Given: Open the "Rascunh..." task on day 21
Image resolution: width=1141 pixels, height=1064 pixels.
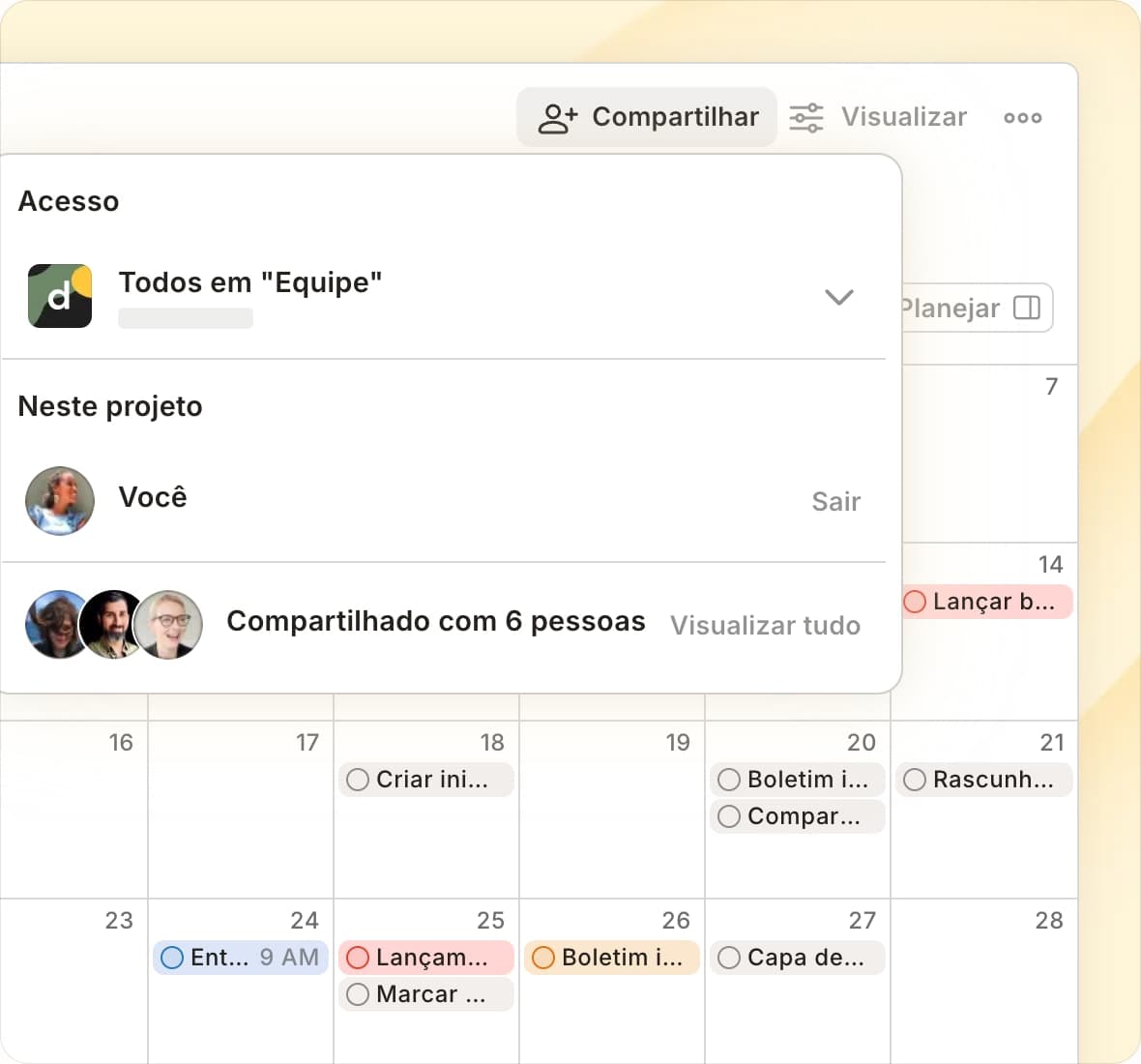Looking at the screenshot, I should pyautogui.click(x=993, y=780).
